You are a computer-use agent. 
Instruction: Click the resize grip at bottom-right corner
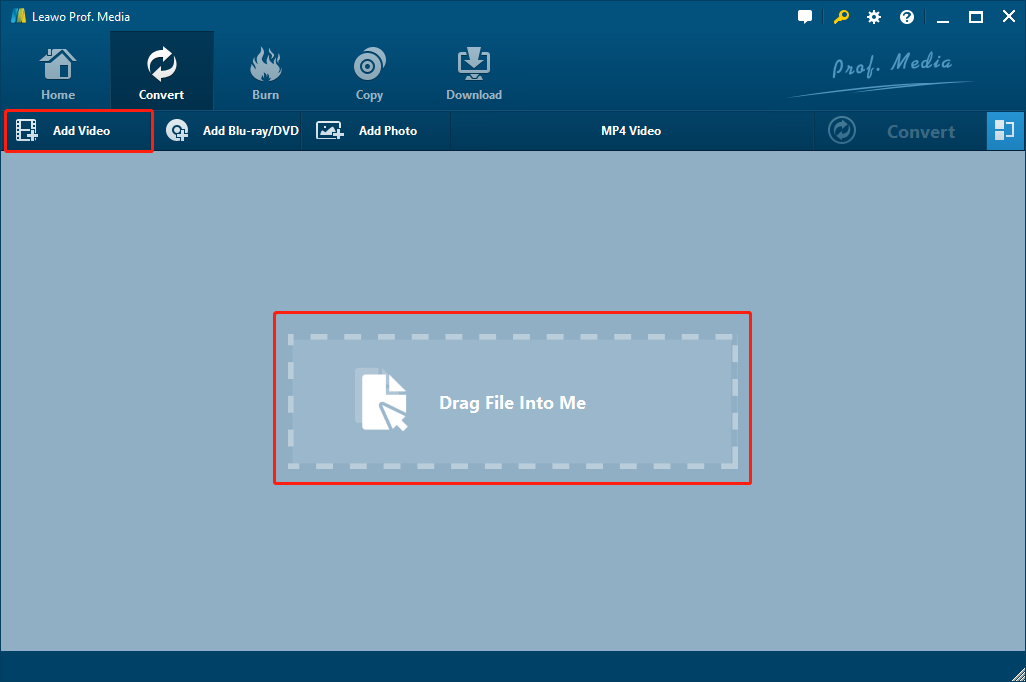(1018, 674)
